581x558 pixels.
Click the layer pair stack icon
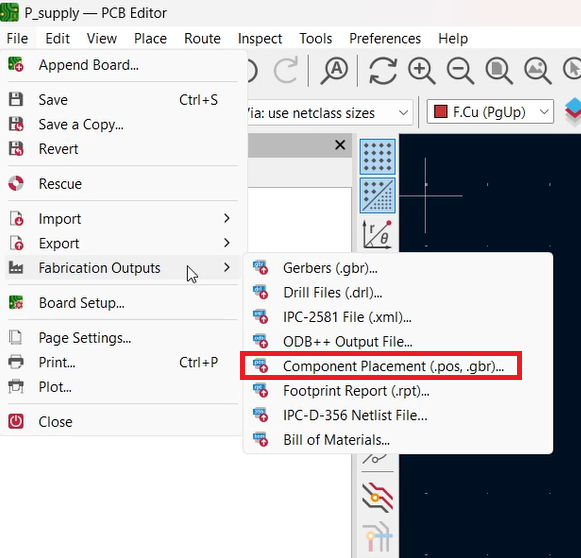click(572, 112)
